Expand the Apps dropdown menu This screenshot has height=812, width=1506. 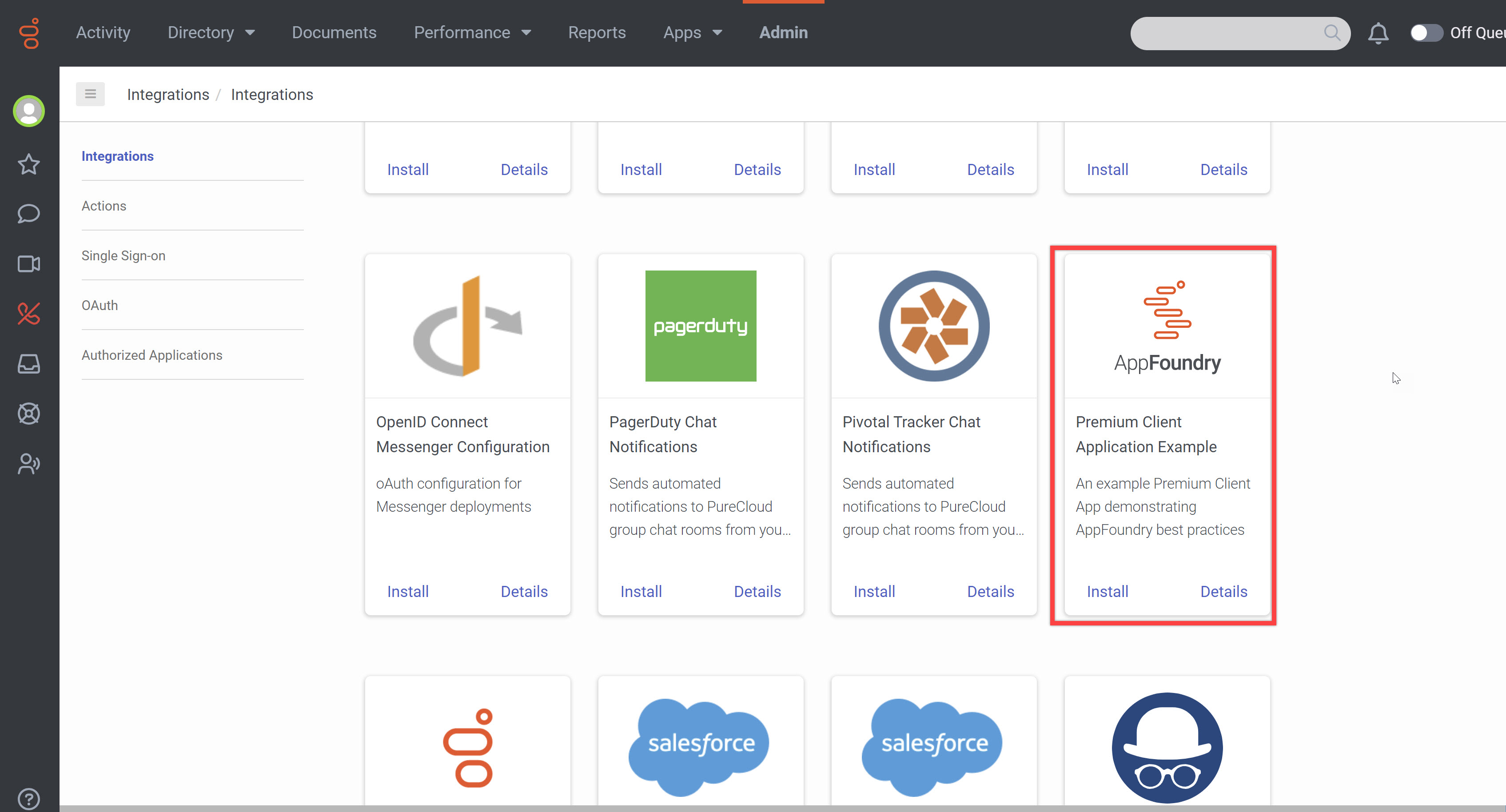692,33
